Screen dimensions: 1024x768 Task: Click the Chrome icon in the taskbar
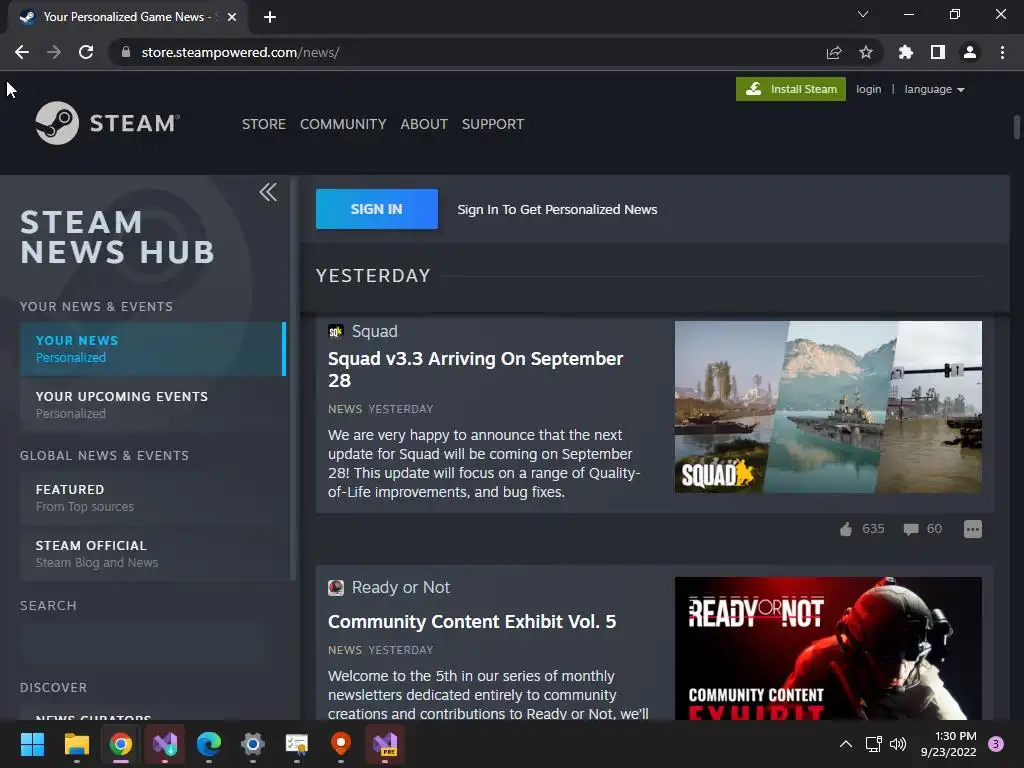click(x=121, y=744)
